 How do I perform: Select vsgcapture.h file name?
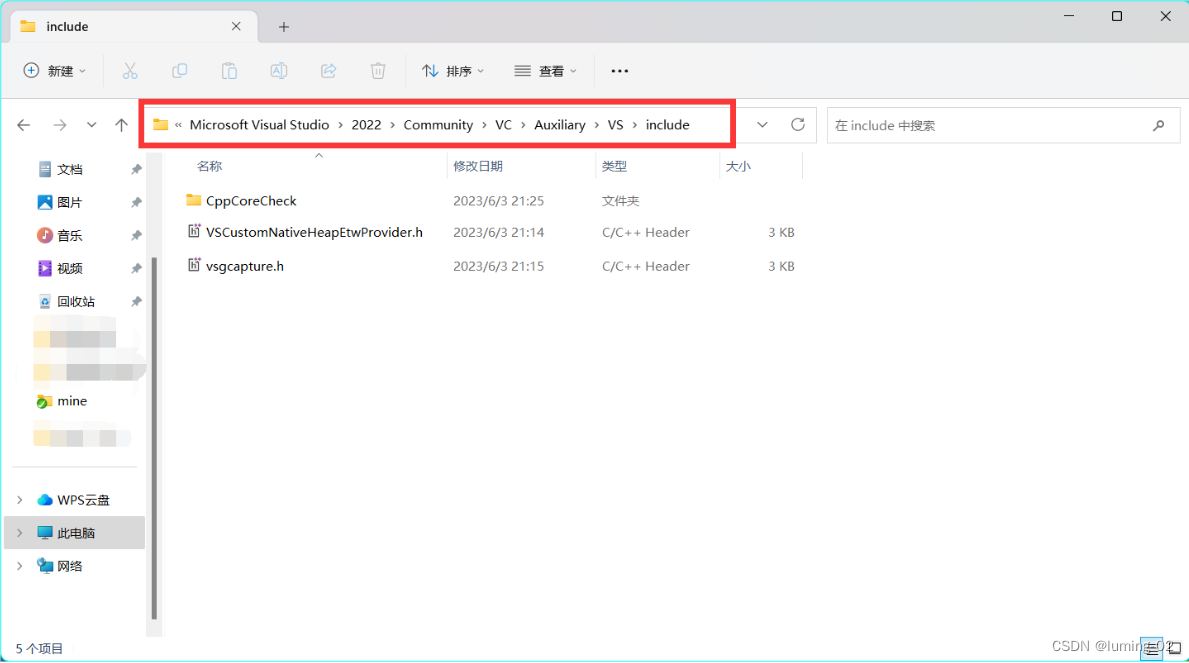(245, 266)
